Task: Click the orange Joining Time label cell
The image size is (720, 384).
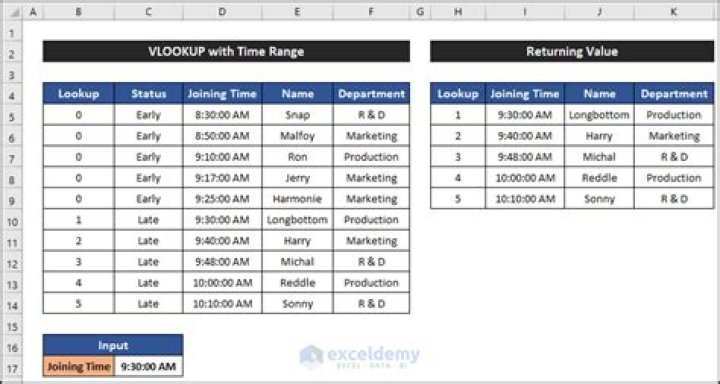Action: [79, 367]
